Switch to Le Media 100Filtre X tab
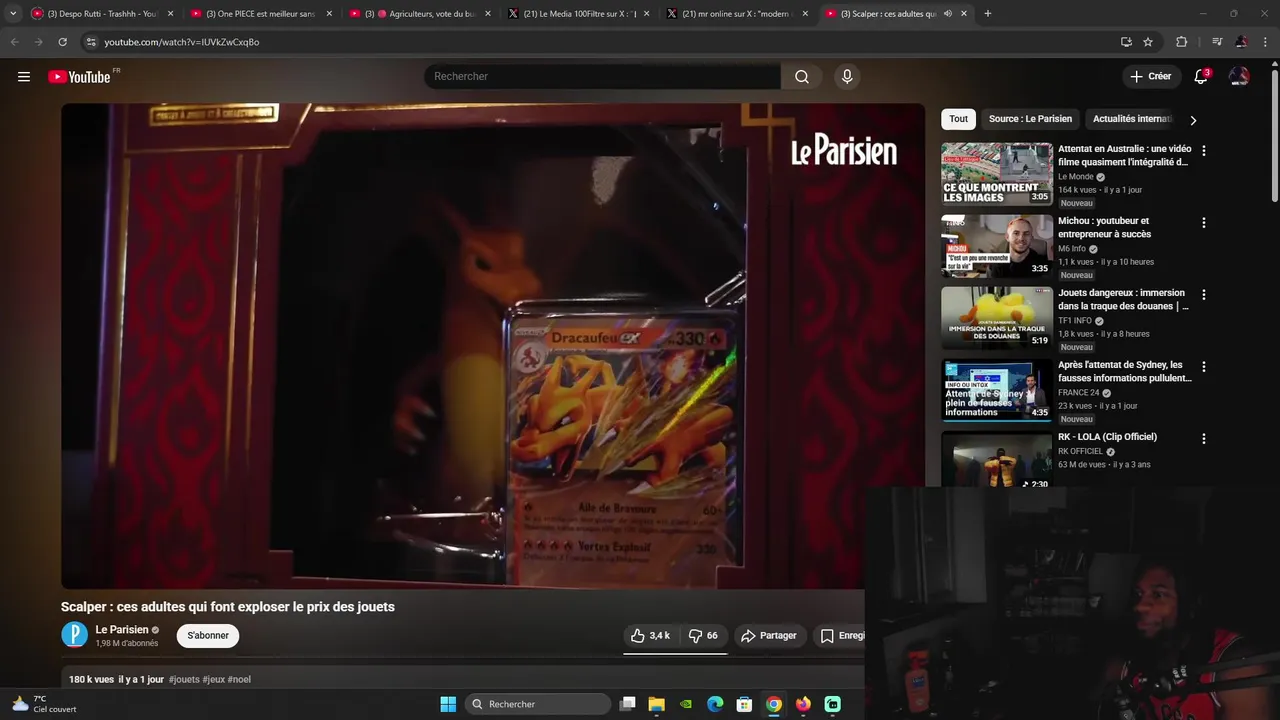This screenshot has height=720, width=1280. pyautogui.click(x=577, y=14)
